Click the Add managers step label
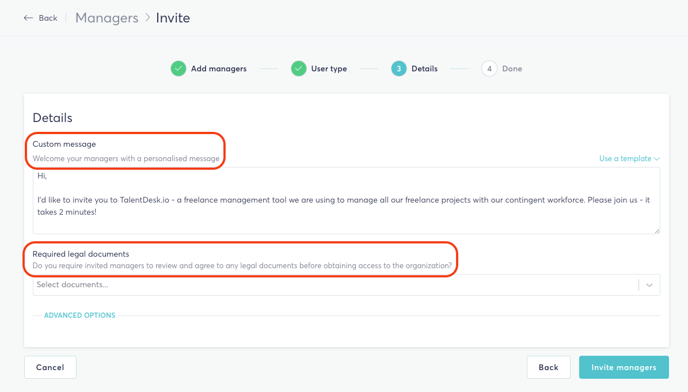This screenshot has height=392, width=688. point(219,68)
